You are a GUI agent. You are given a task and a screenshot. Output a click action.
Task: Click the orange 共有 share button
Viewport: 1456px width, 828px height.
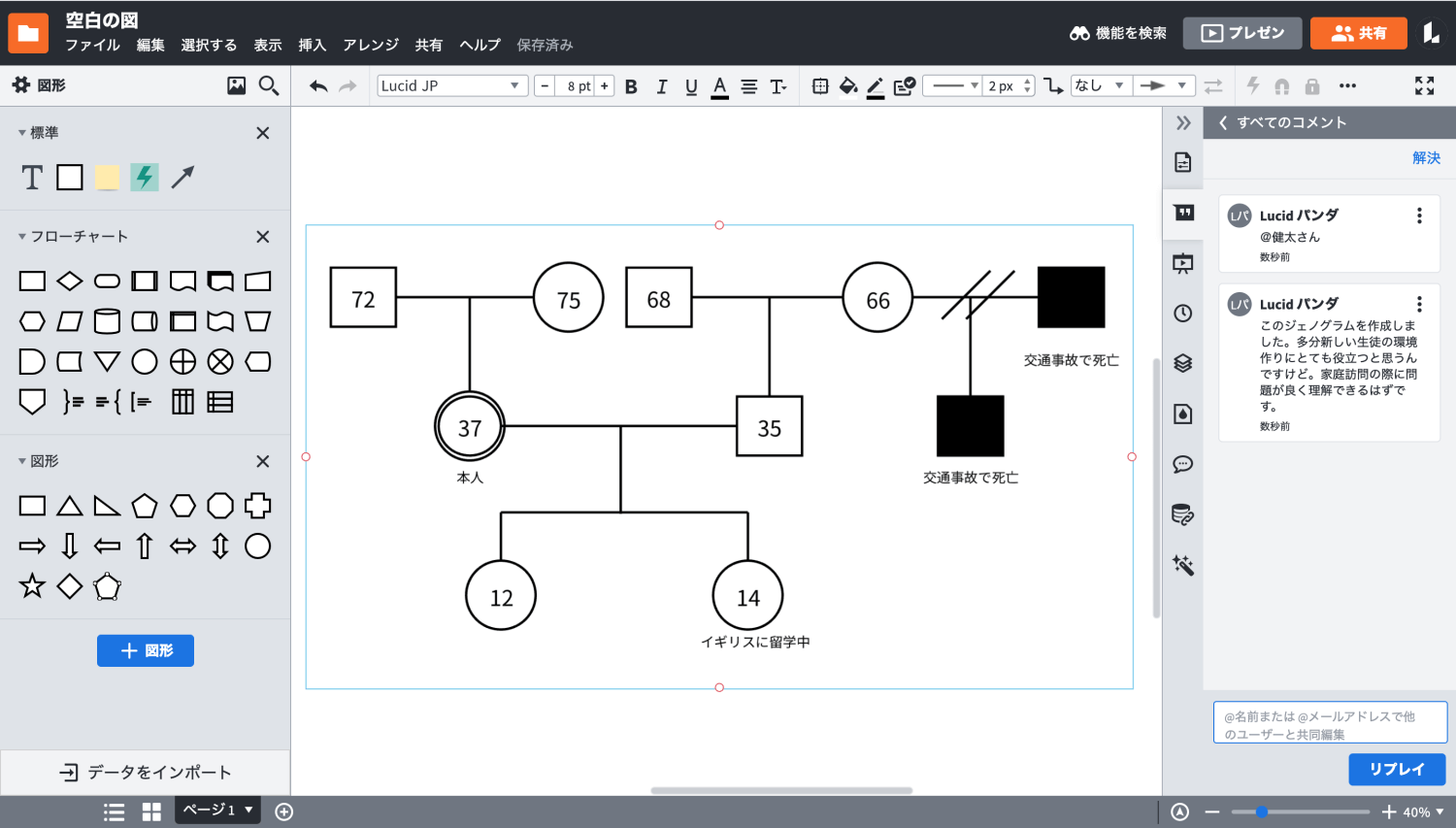(x=1358, y=32)
